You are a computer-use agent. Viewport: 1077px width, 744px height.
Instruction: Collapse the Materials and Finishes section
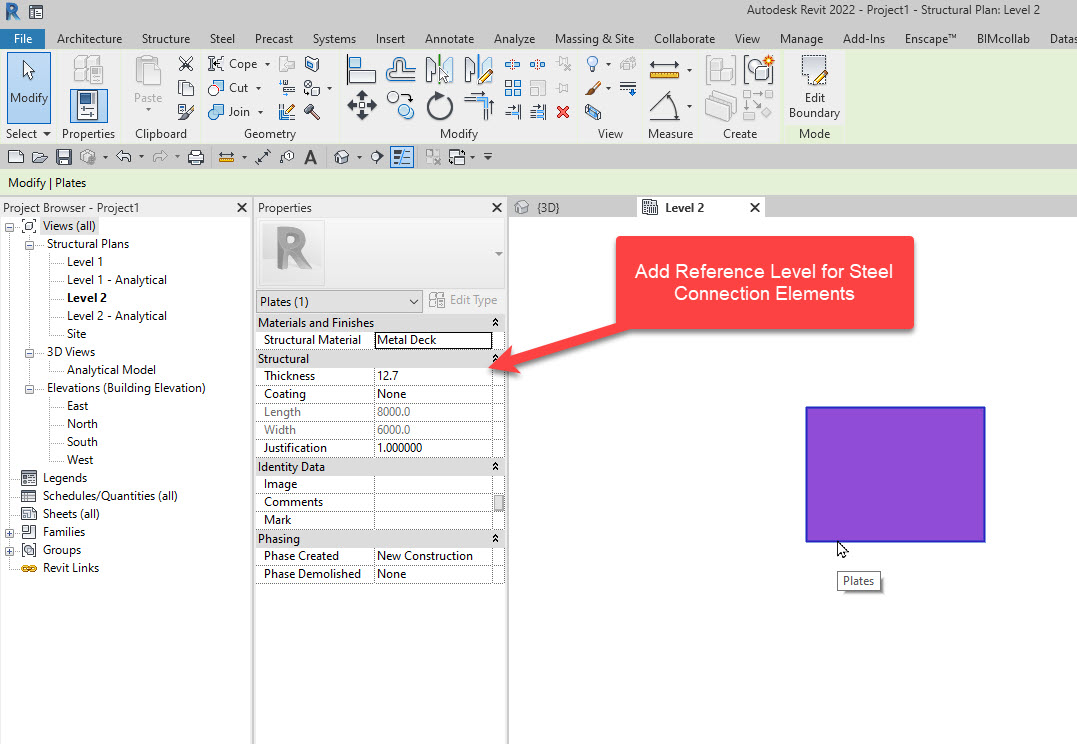coord(495,322)
